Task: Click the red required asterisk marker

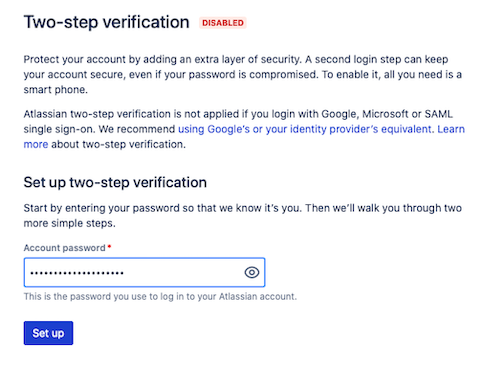Action: (x=109, y=247)
